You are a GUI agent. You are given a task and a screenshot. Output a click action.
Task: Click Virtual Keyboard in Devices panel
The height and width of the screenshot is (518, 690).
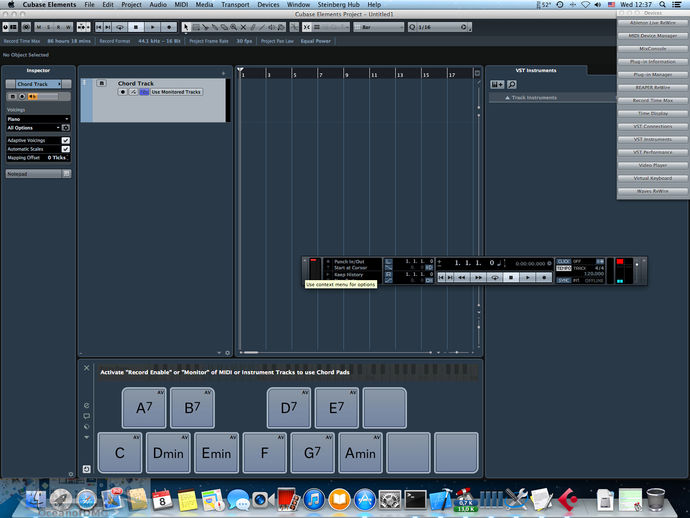click(x=653, y=178)
